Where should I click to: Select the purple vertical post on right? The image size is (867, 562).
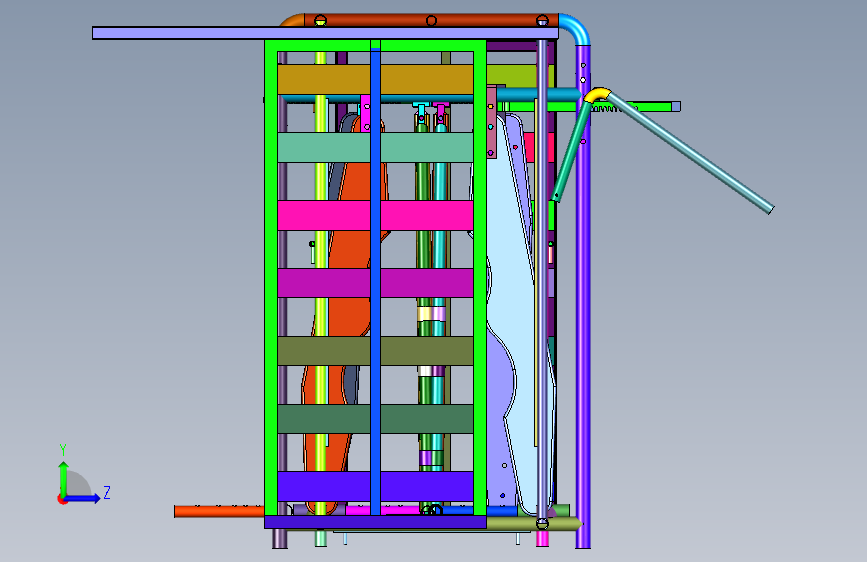pyautogui.click(x=583, y=297)
